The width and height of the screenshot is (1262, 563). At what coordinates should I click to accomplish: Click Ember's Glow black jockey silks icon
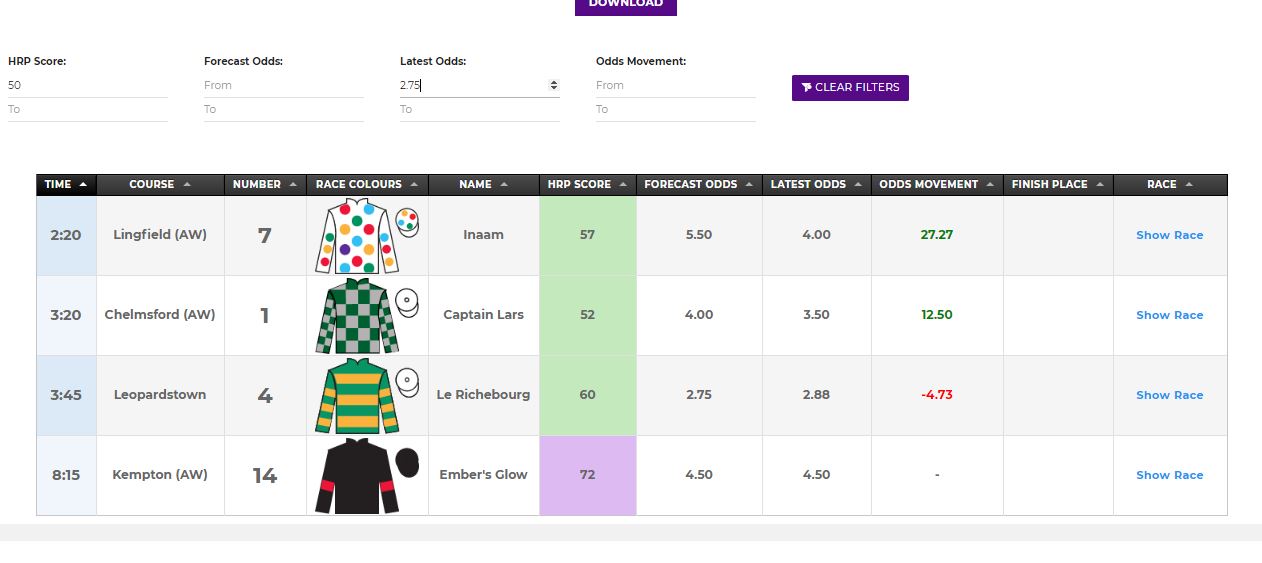point(367,476)
